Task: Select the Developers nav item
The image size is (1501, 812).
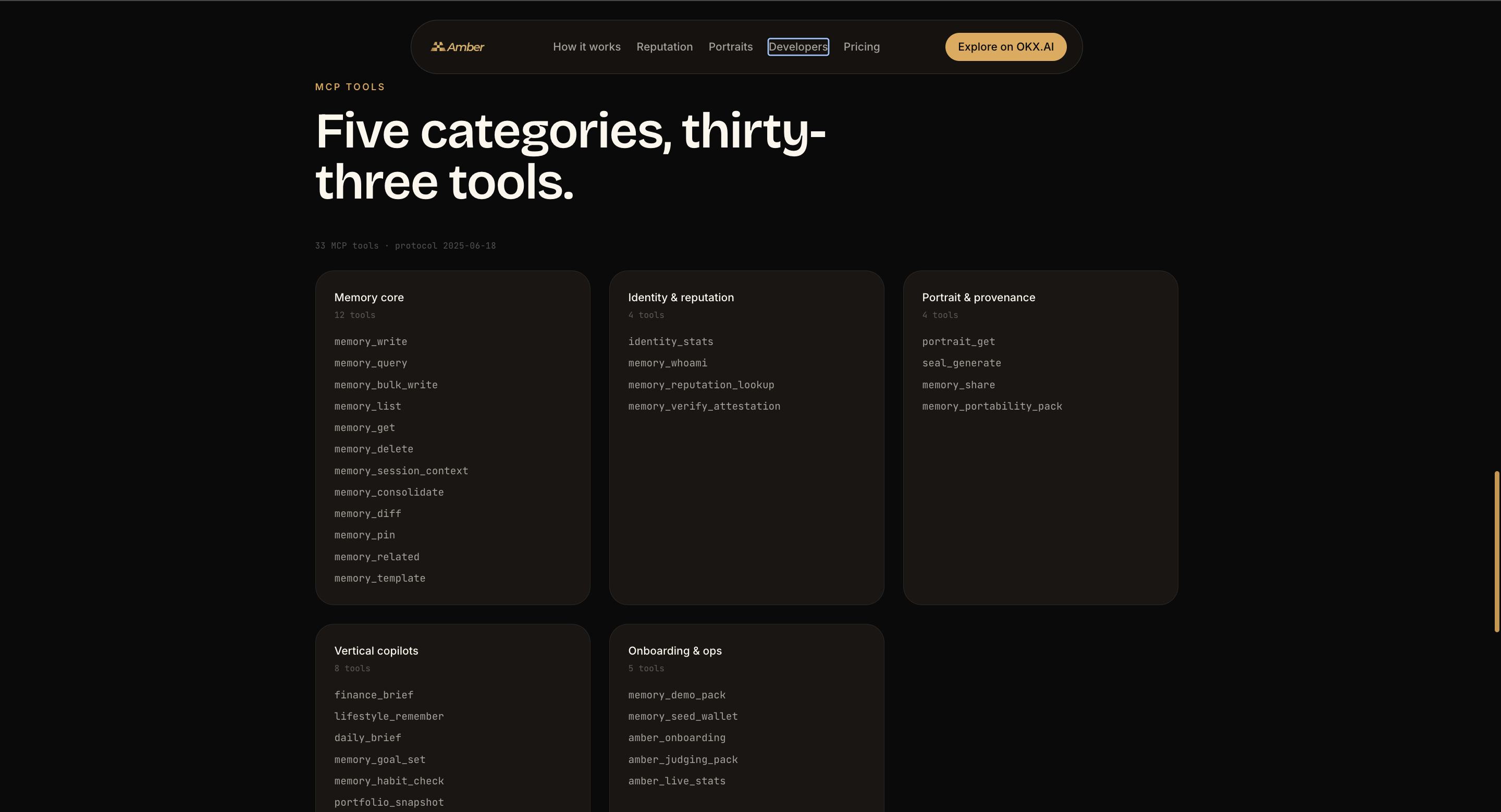Action: tap(798, 46)
